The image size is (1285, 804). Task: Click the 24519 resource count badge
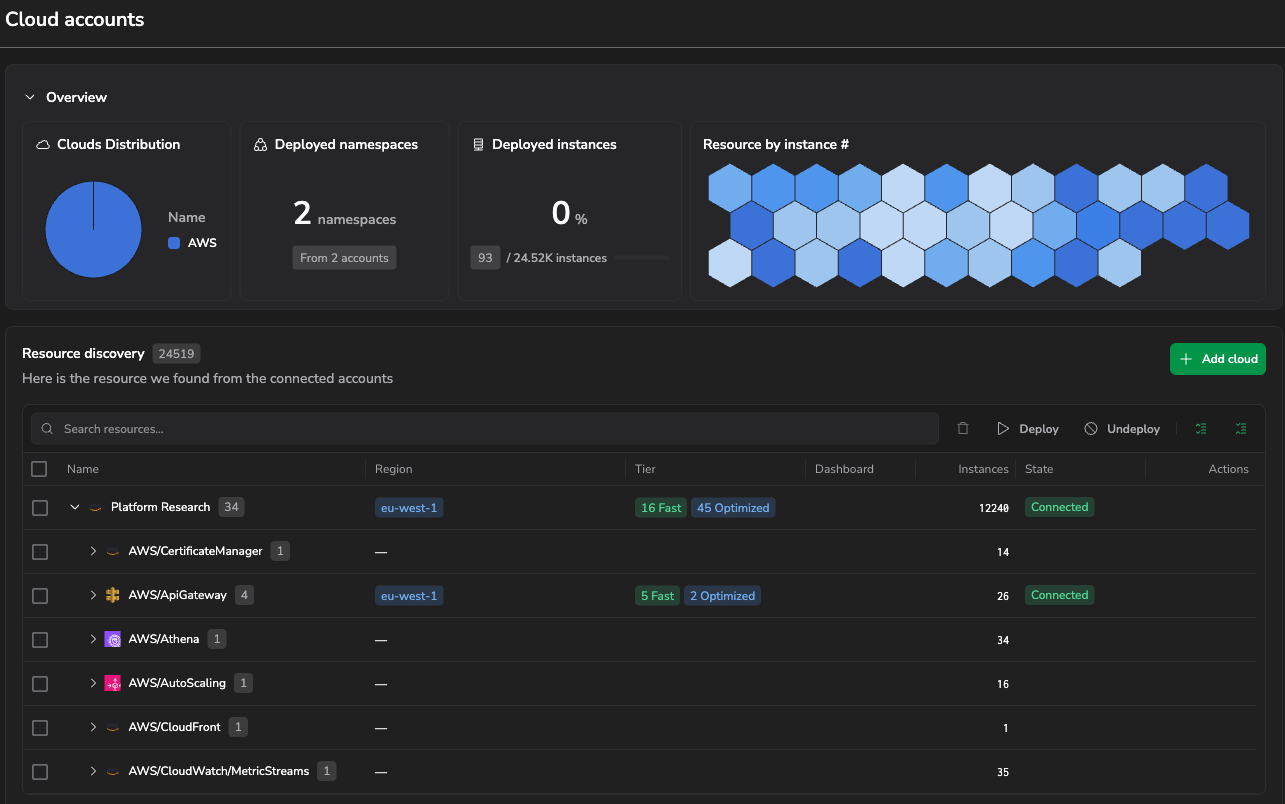point(177,353)
